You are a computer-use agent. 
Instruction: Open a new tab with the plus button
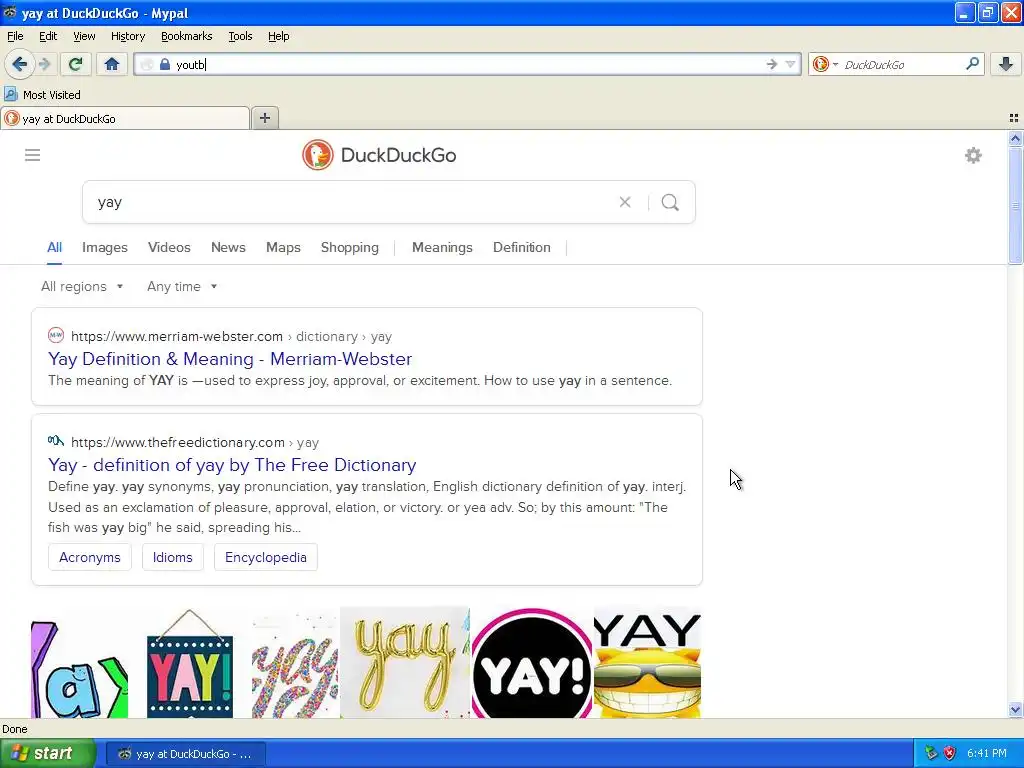[264, 118]
